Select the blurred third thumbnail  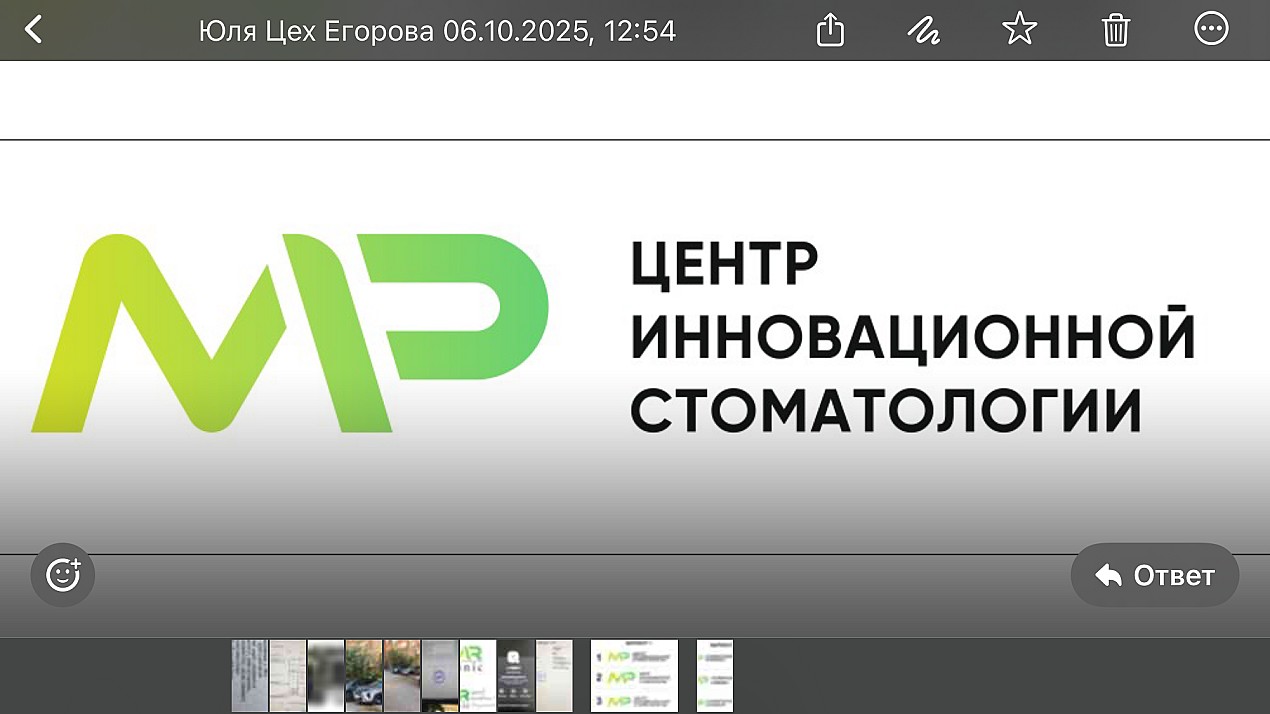325,676
